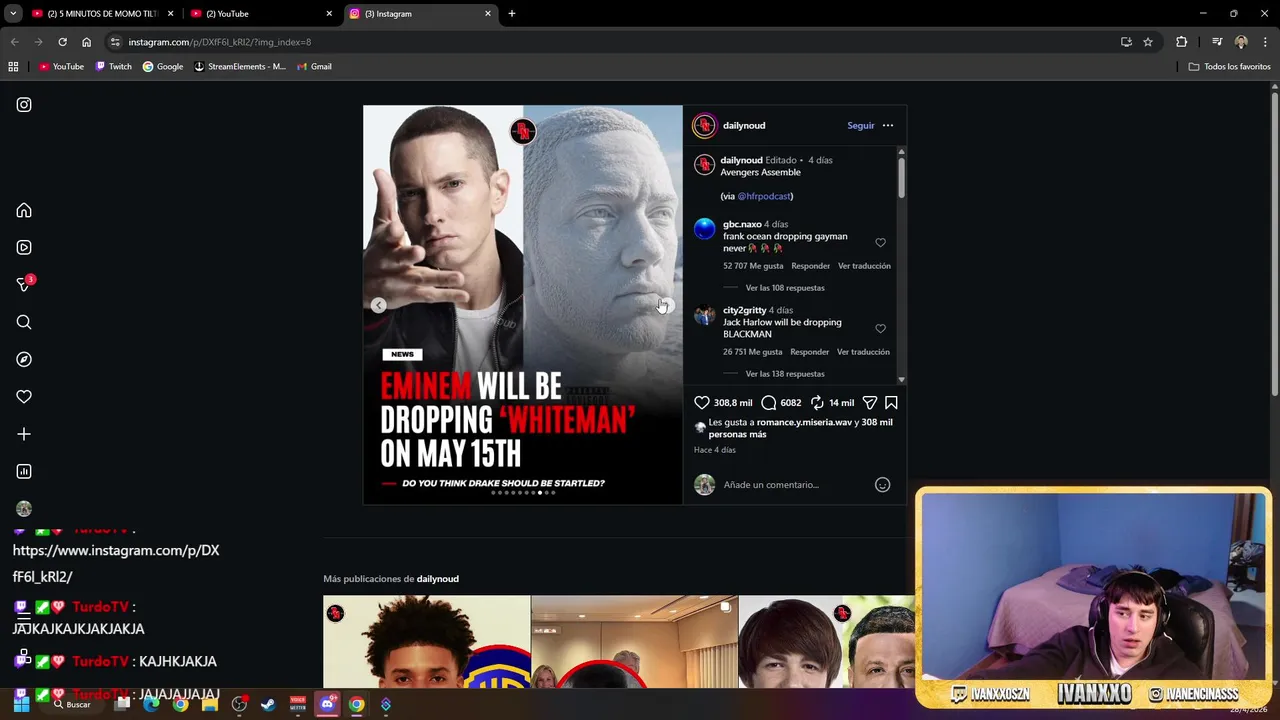Like gbc.naxo's comment

point(880,242)
